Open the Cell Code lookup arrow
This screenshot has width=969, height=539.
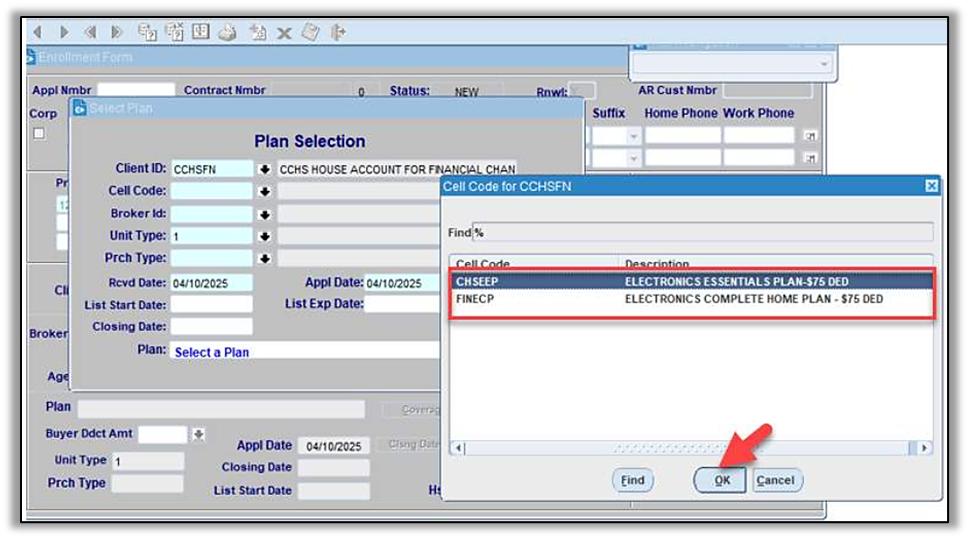(x=265, y=191)
